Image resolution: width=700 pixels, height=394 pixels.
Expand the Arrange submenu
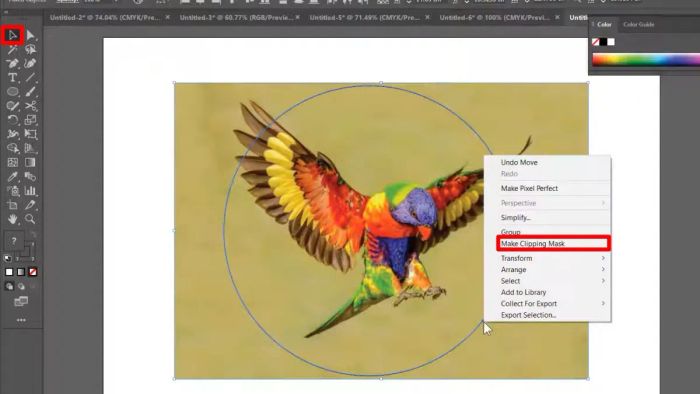tap(548, 270)
